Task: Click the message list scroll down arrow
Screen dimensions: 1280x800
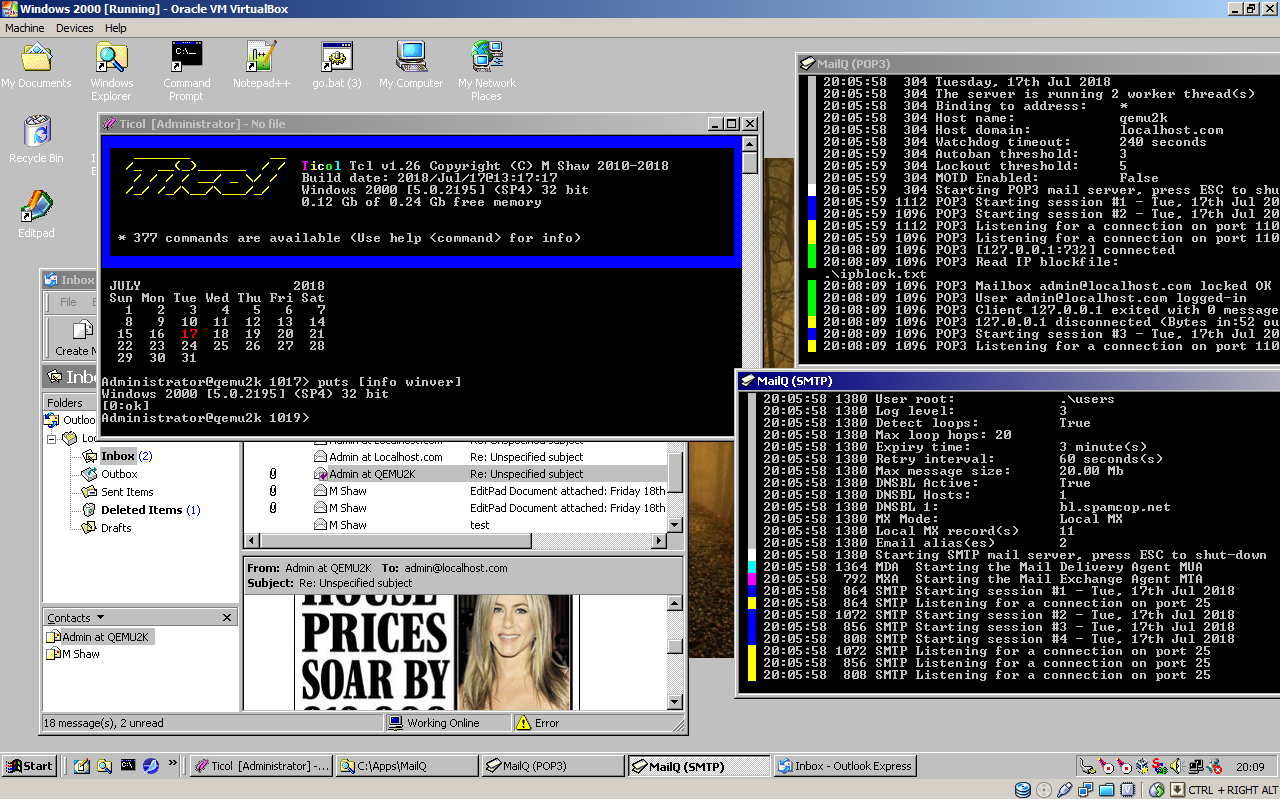Action: (x=675, y=525)
